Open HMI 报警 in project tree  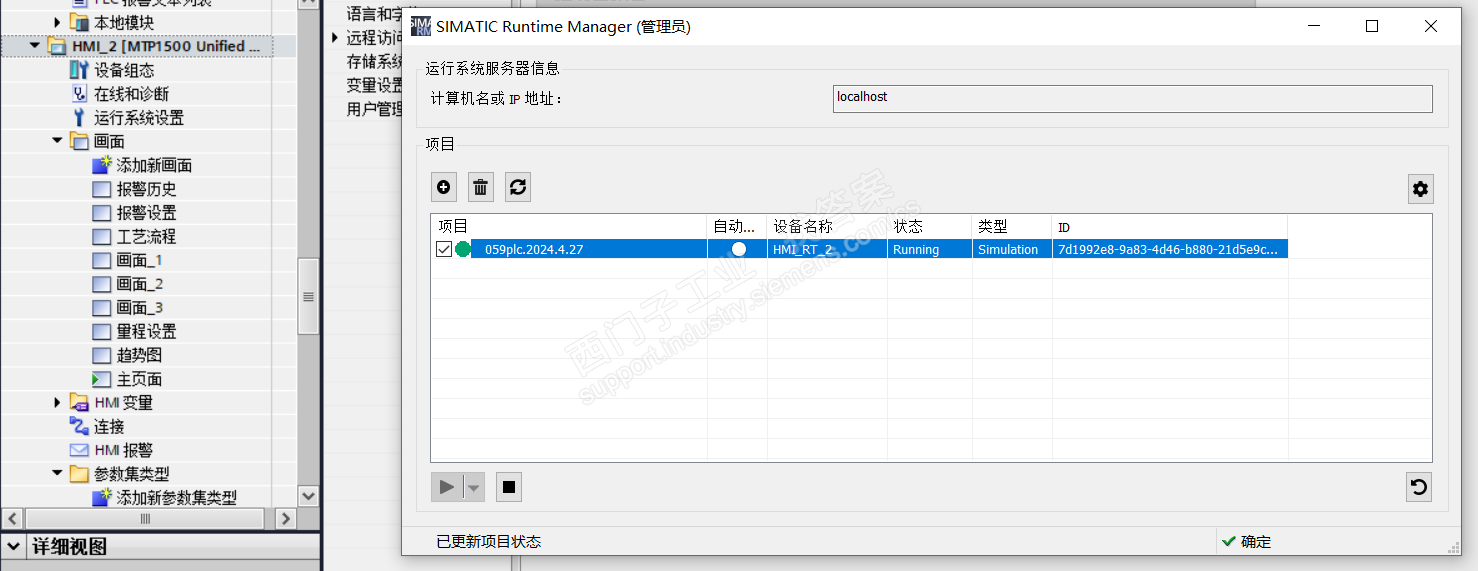click(123, 450)
